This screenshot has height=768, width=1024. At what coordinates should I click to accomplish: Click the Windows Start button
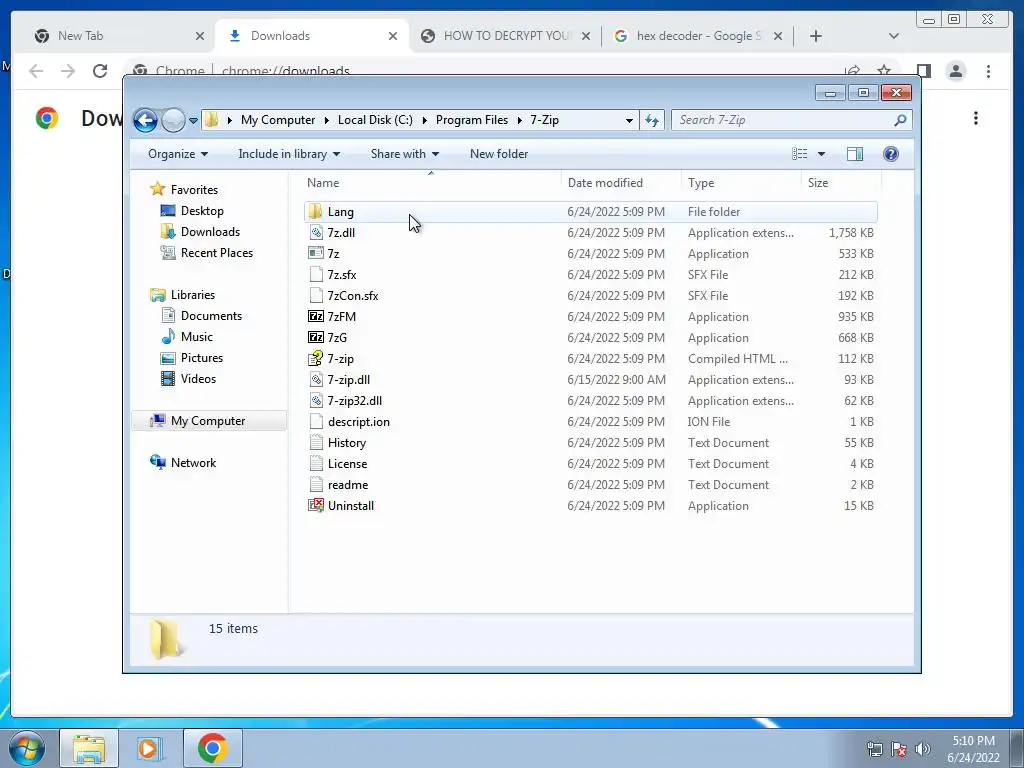click(27, 748)
